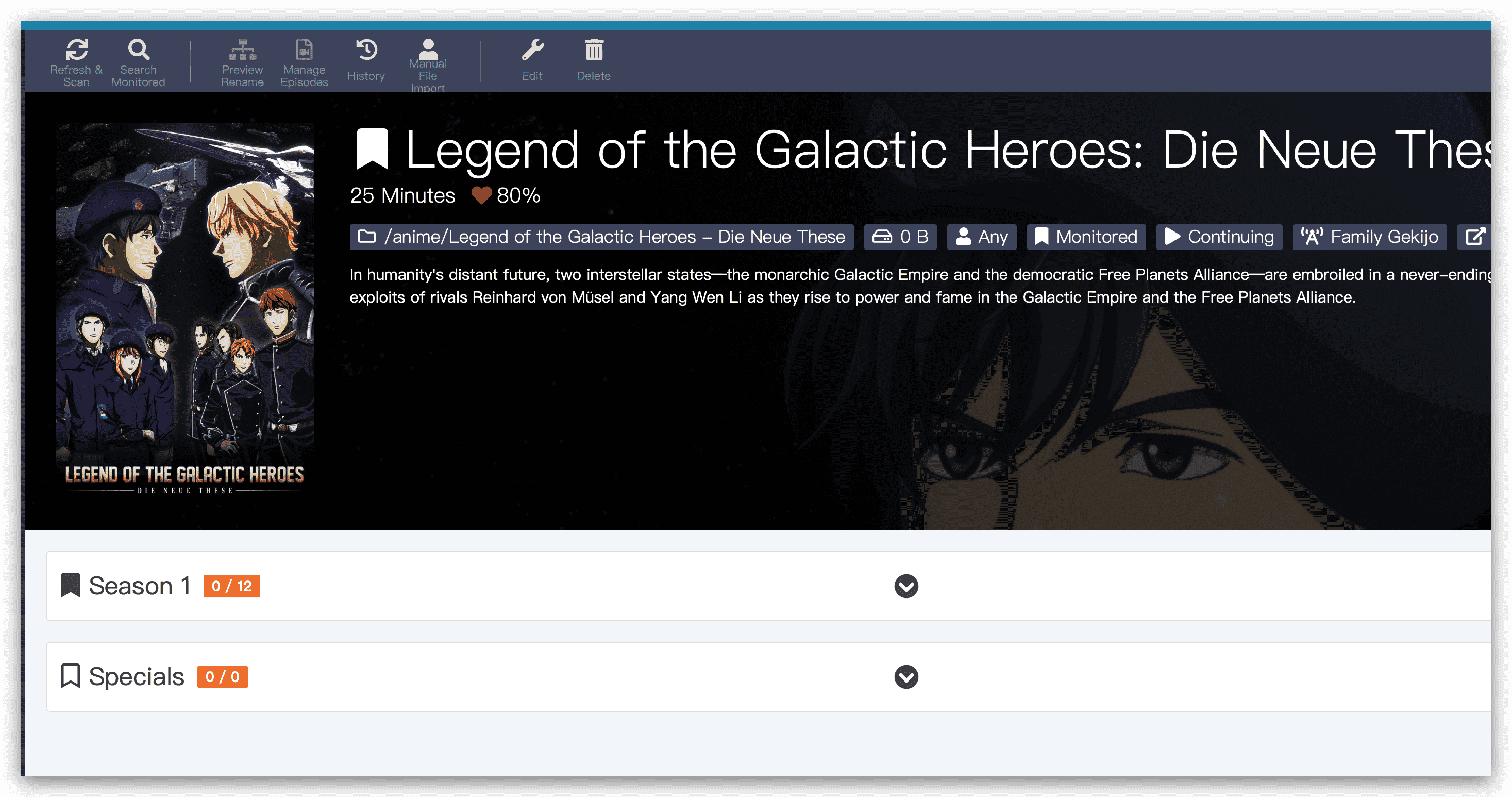Open the series History
The image size is (1512, 797).
tap(366, 60)
